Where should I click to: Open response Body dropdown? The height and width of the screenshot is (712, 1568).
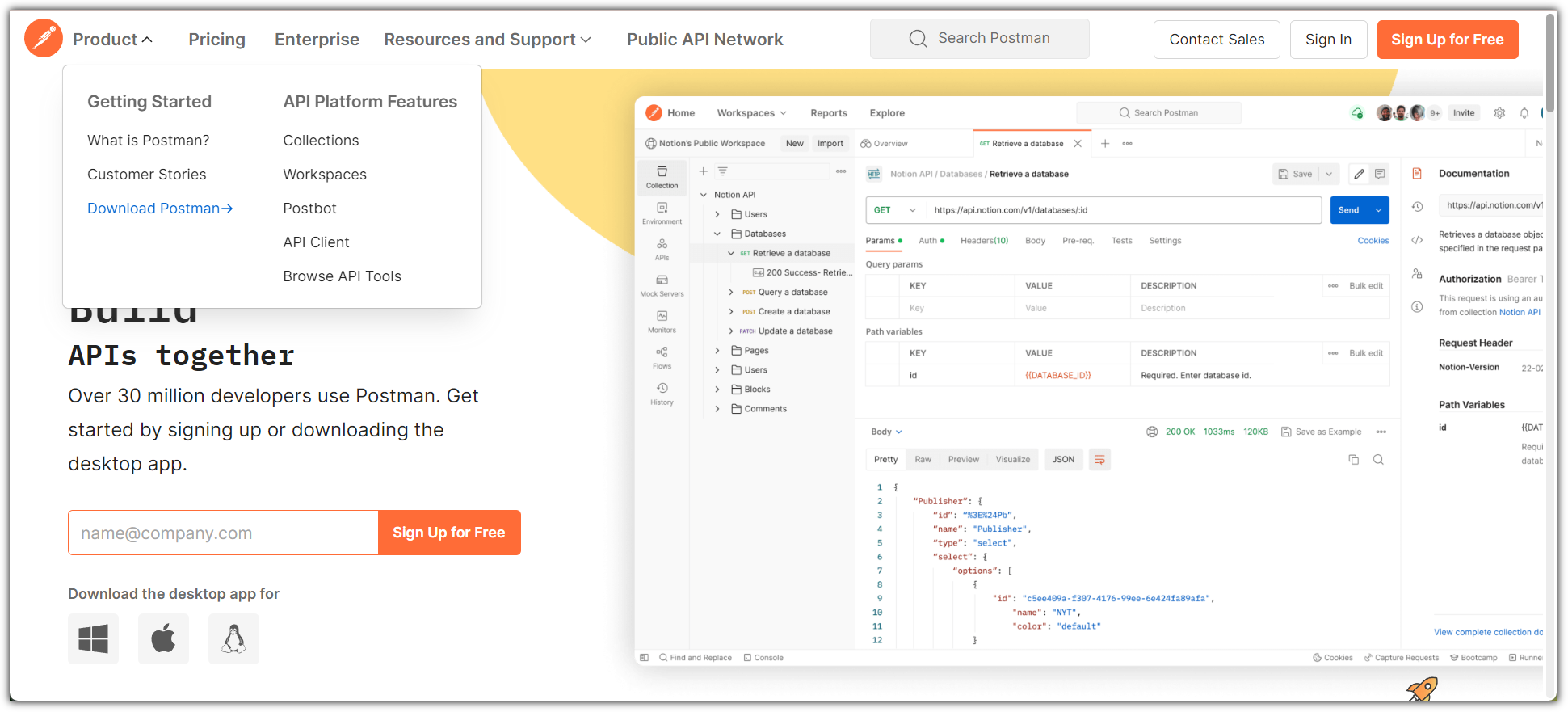point(886,432)
